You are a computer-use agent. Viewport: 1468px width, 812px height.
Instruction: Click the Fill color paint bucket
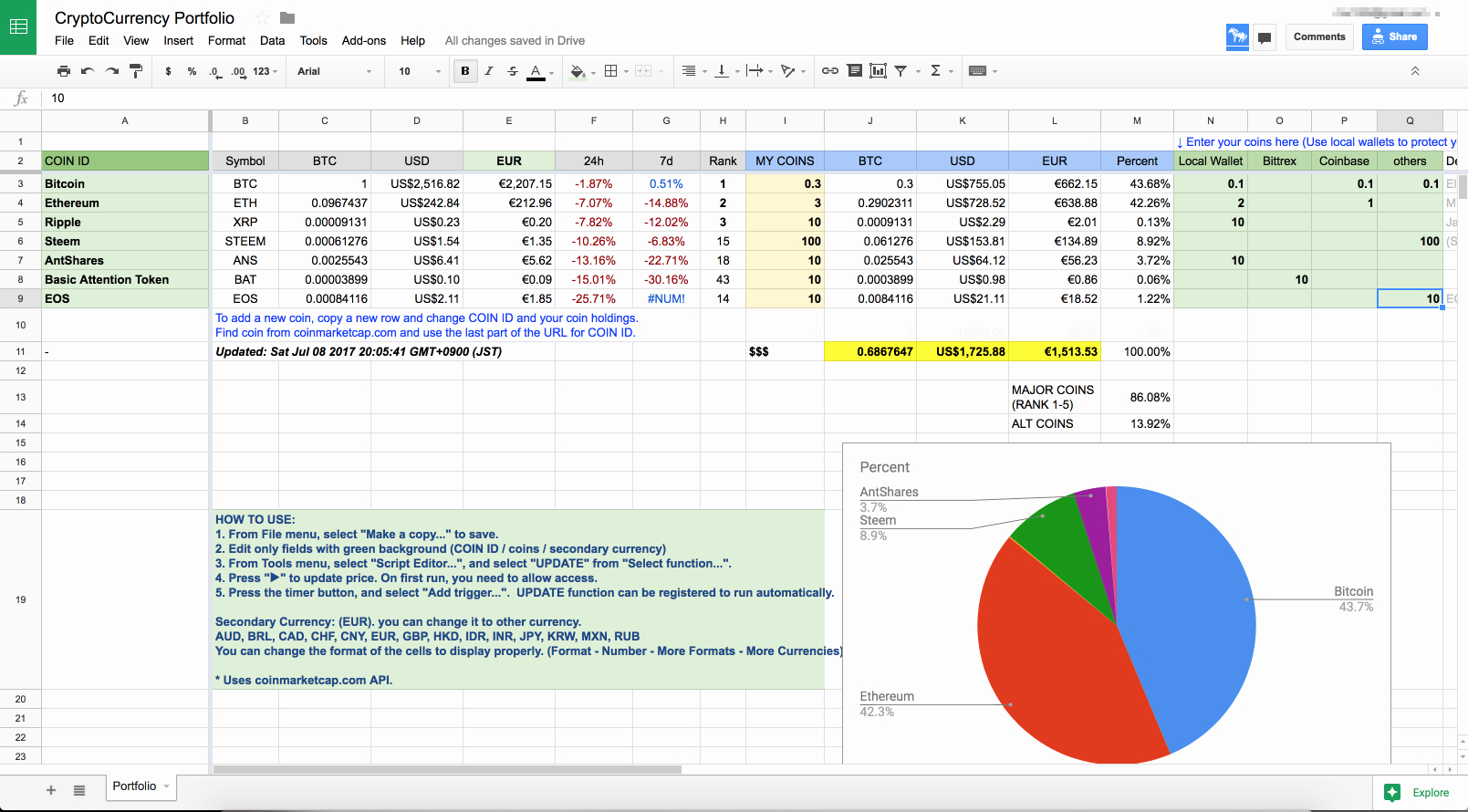pos(577,71)
